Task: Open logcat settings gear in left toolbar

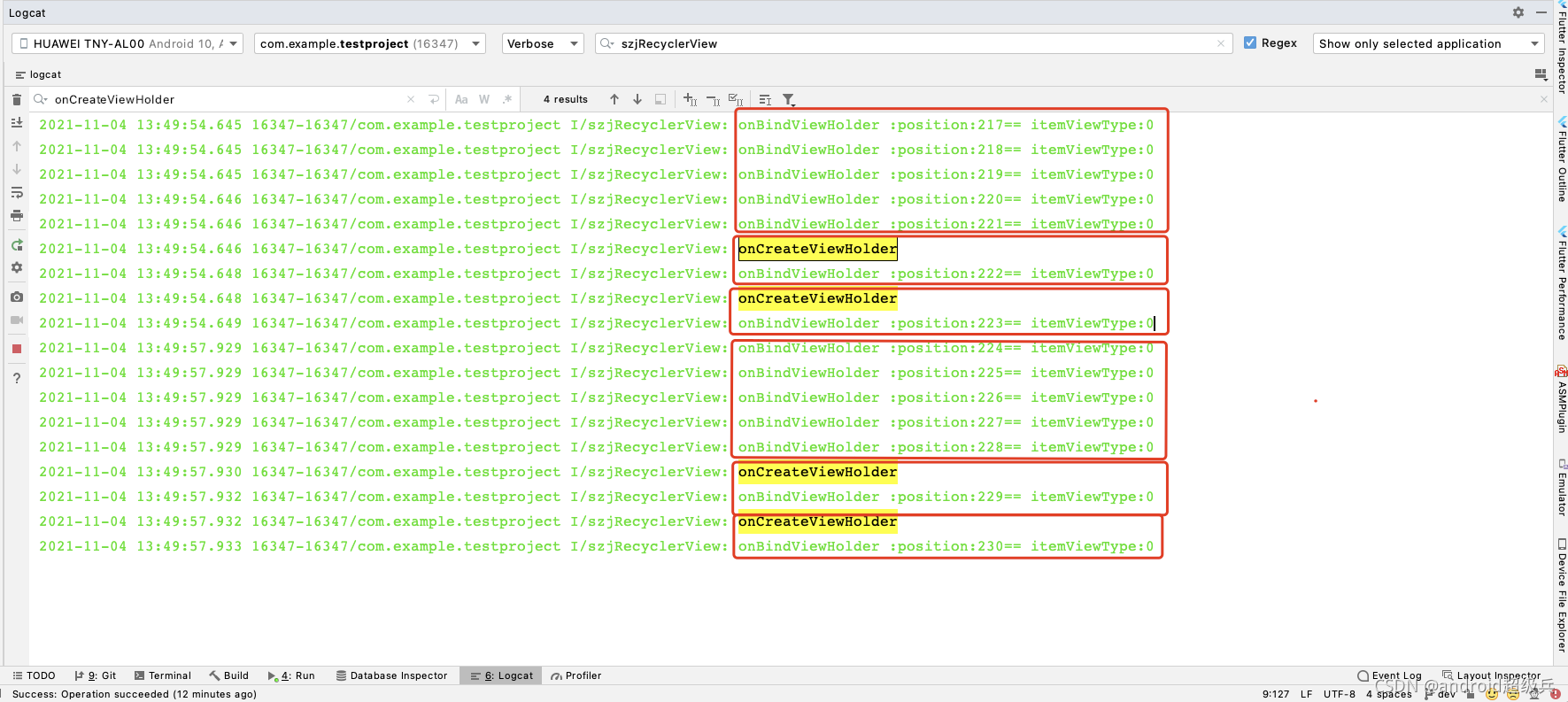Action: [17, 267]
